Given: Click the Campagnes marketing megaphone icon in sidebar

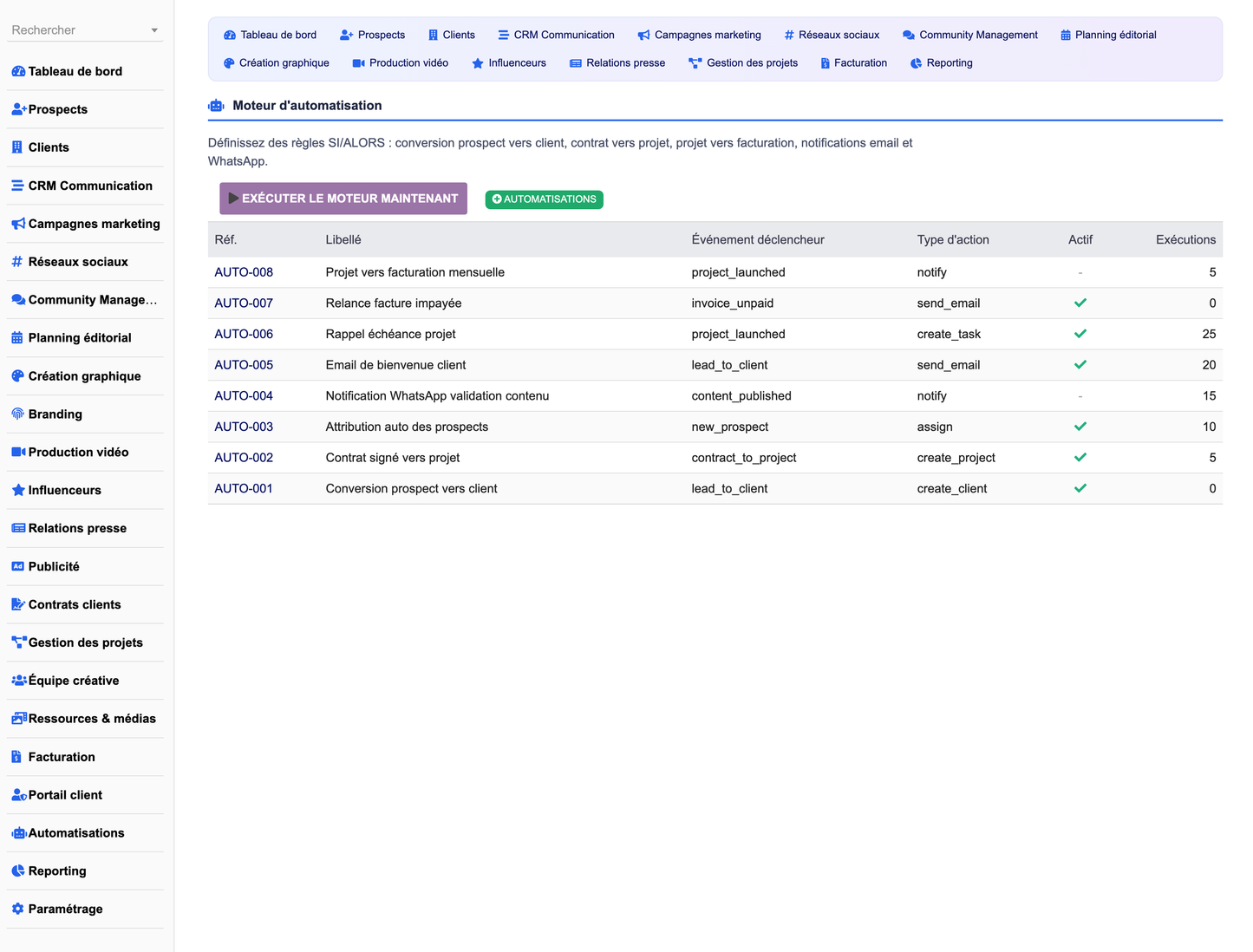Looking at the screenshot, I should (x=18, y=224).
